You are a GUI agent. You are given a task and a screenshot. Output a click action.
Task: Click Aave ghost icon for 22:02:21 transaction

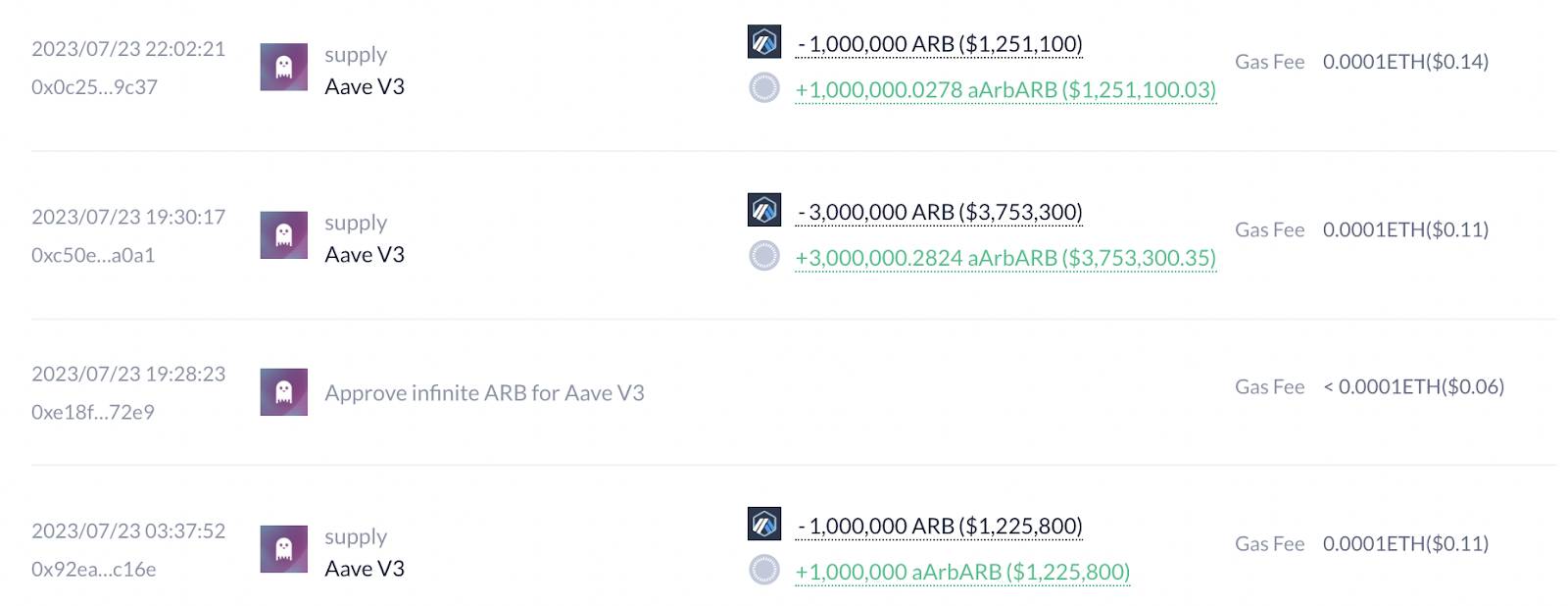click(284, 67)
